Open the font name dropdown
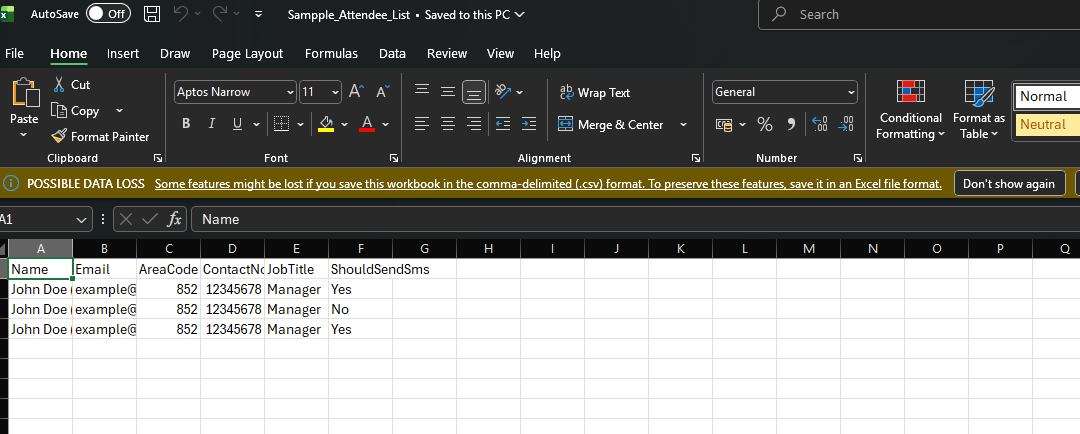 290,92
